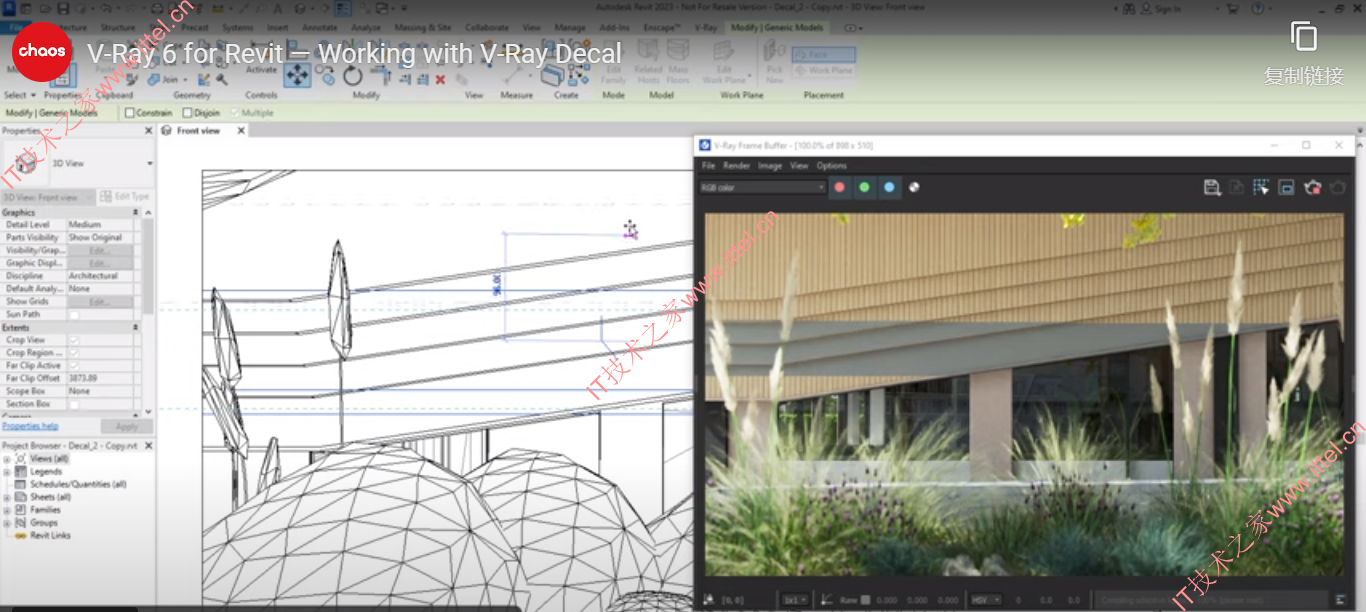The height and width of the screenshot is (612, 1366).
Task: Toggle the Far Clip Active checkbox
Action: [x=74, y=366]
